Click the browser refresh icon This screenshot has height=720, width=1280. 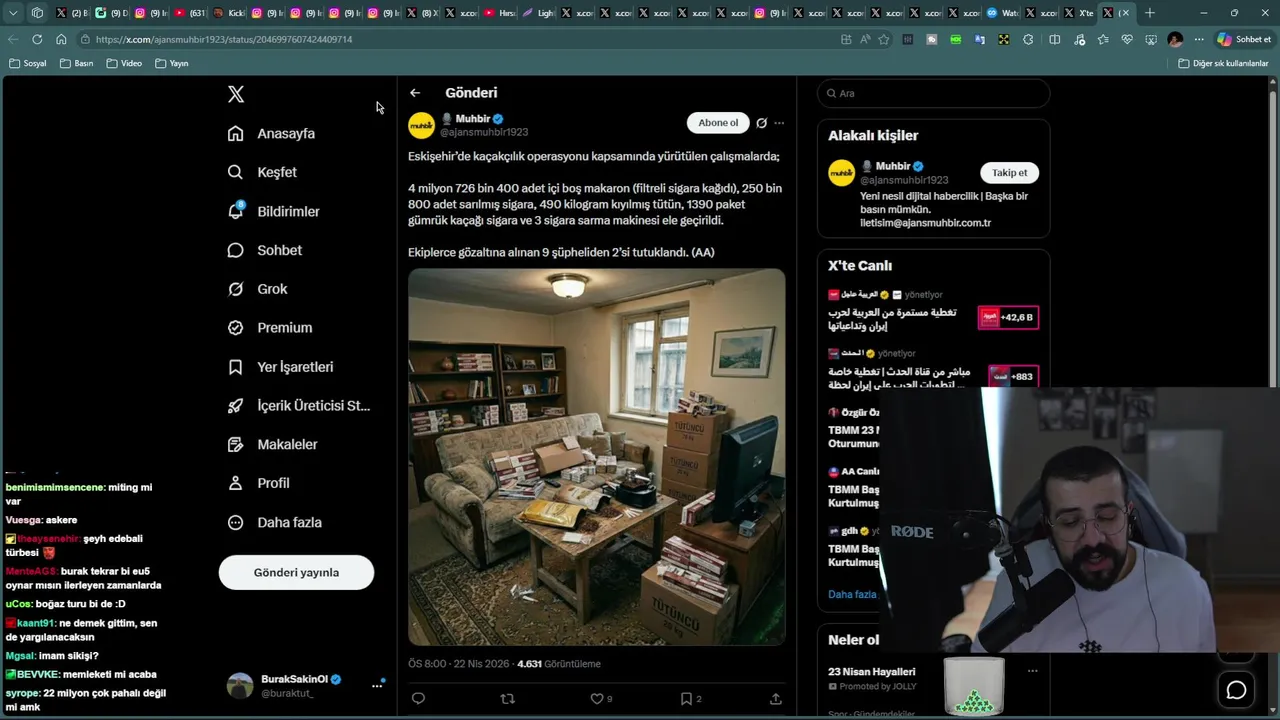pyautogui.click(x=37, y=39)
